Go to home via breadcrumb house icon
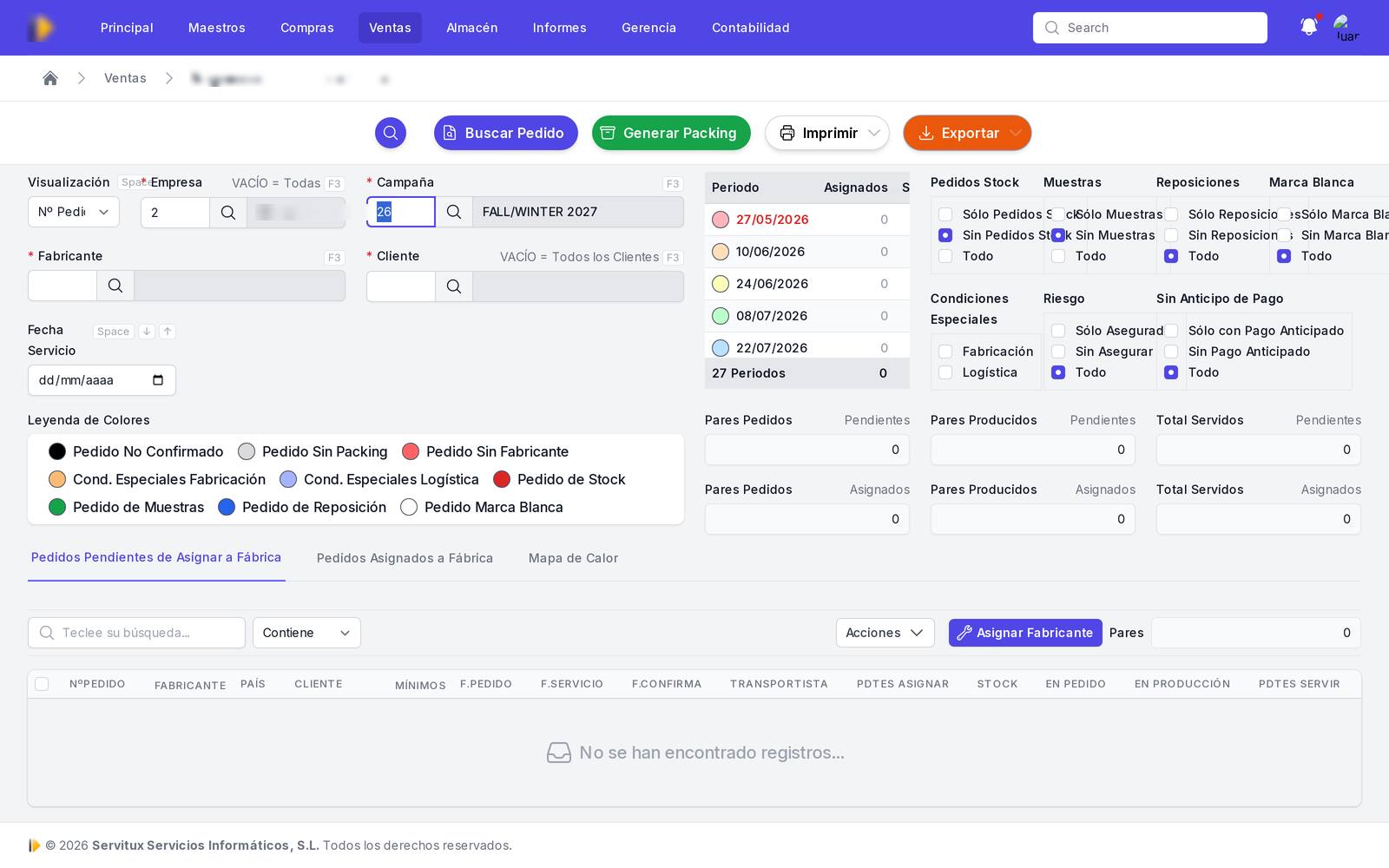Screen dimensions: 1389x868 [x=50, y=78]
